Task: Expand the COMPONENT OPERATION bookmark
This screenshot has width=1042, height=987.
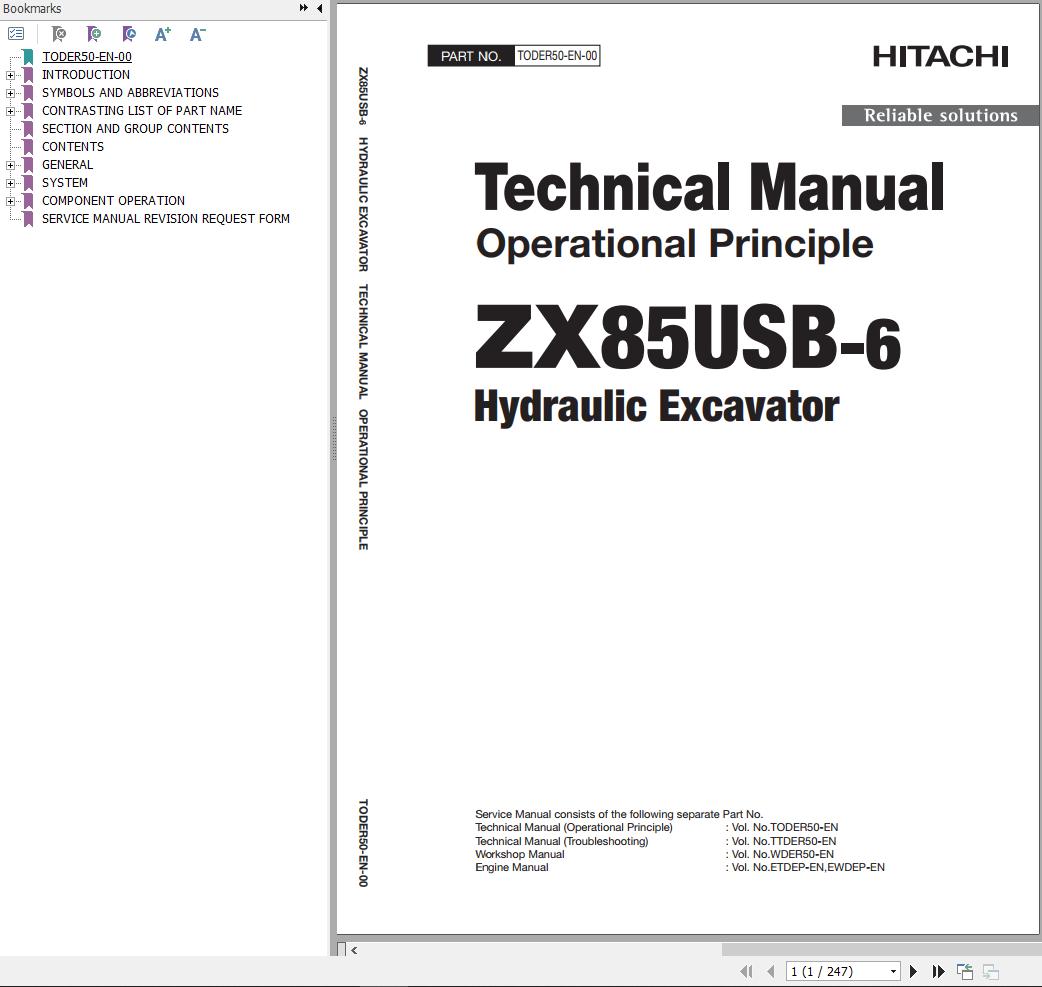Action: pos(10,201)
